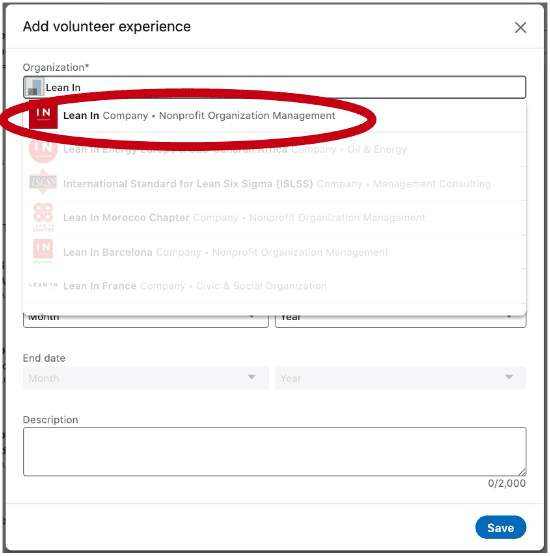Open the End date Year dropdown
Image resolution: width=550 pixels, height=556 pixels.
pyautogui.click(x=400, y=378)
